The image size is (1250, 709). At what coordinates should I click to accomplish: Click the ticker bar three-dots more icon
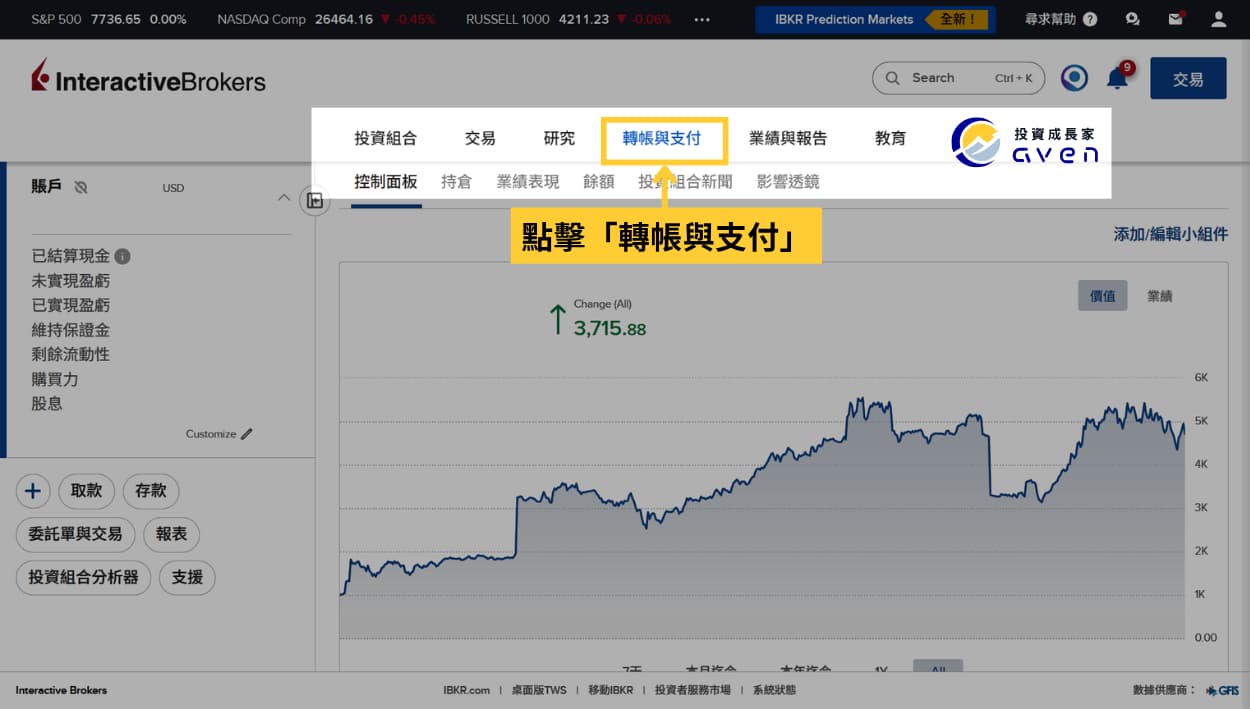702,19
